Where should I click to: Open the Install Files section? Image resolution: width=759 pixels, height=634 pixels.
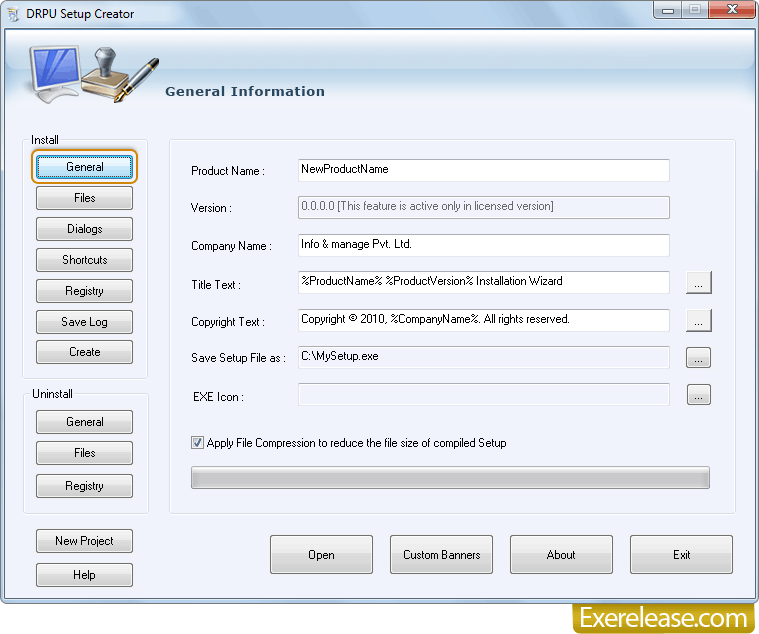point(84,198)
